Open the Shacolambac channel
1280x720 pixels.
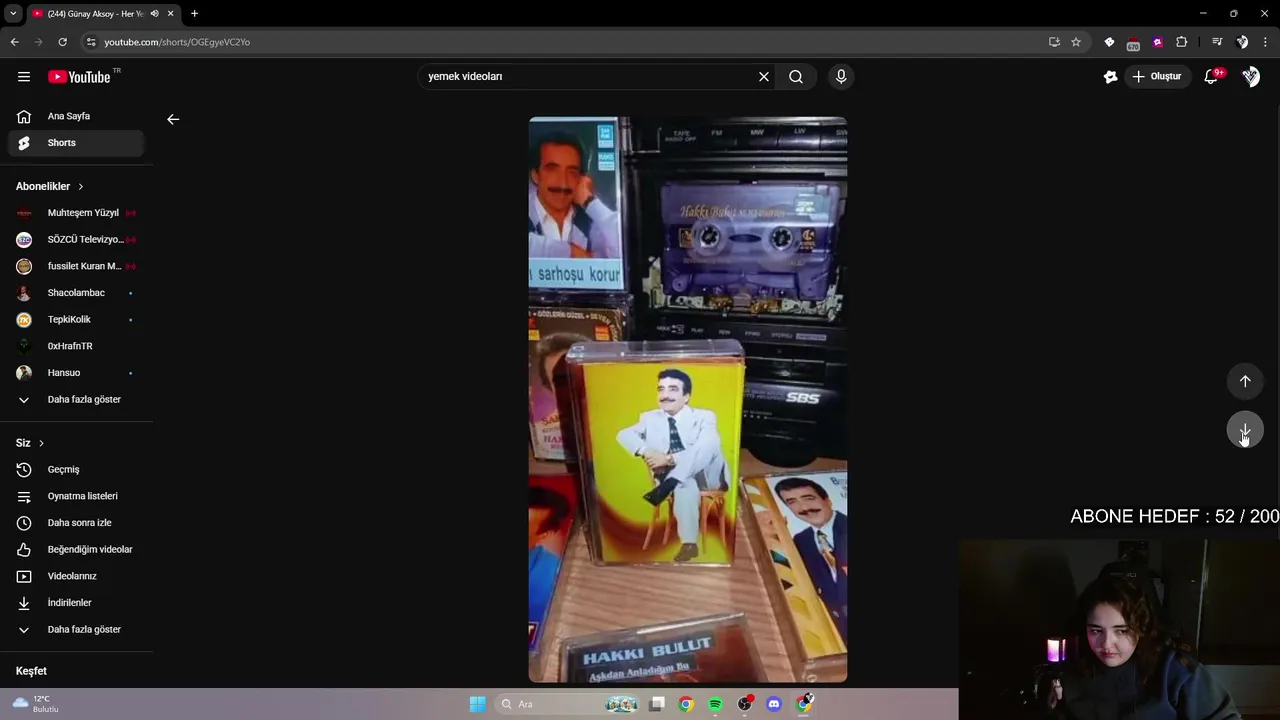point(76,293)
